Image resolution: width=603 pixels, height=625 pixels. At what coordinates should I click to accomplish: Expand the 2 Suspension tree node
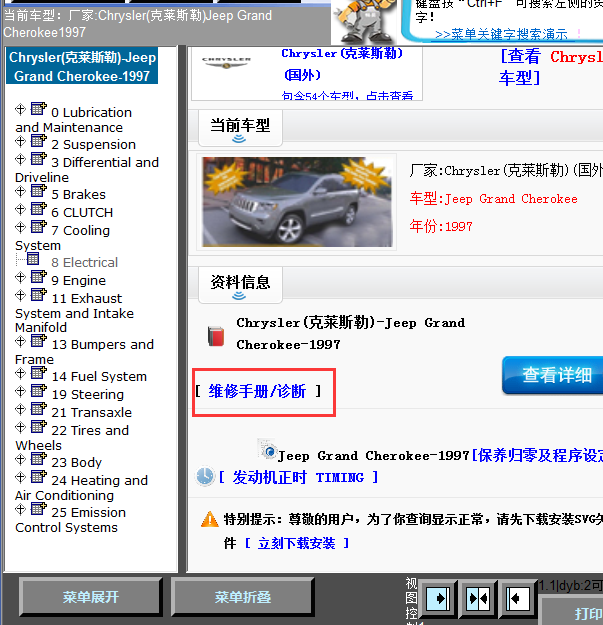coord(20,141)
